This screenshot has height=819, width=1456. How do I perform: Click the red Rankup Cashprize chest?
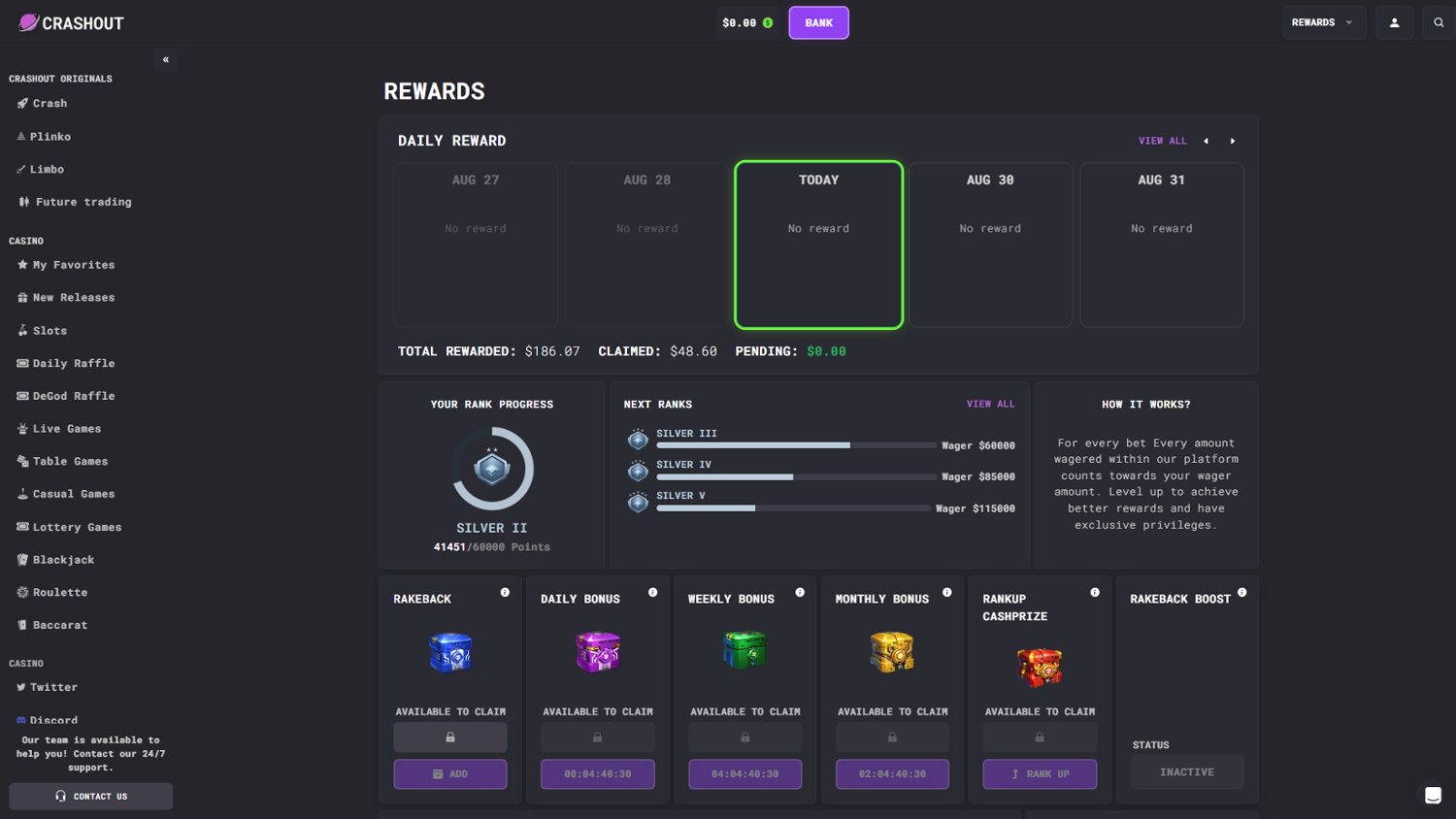point(1039,667)
